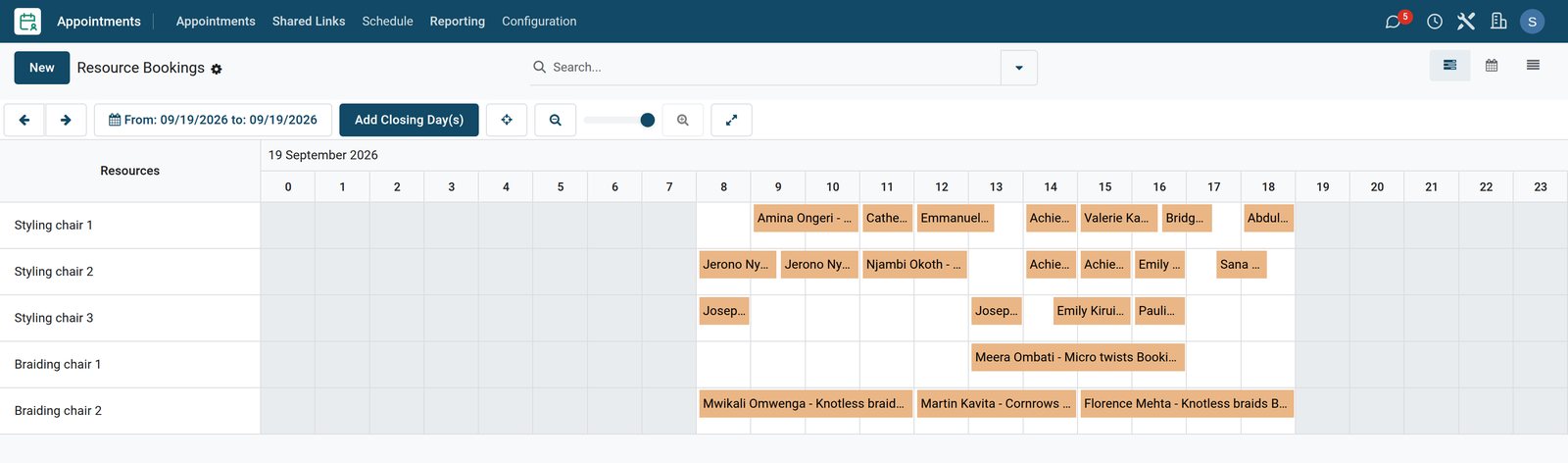Image resolution: width=1568 pixels, height=463 pixels.
Task: Open the Schedule menu
Action: pos(387,21)
